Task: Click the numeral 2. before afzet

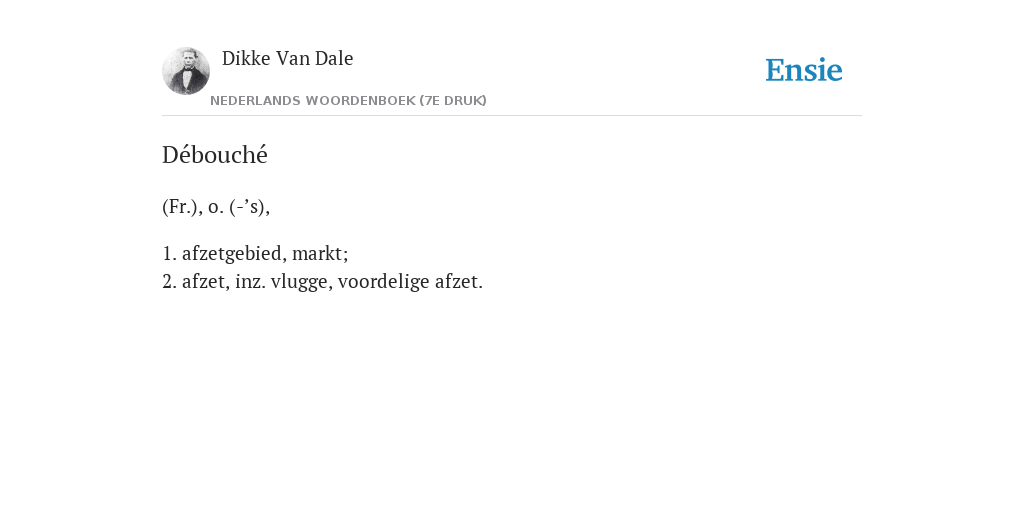Action: [x=169, y=281]
